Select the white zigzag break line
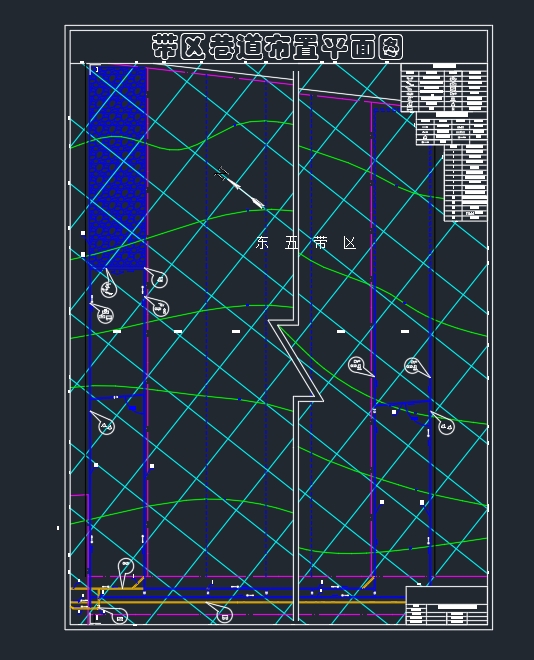 click(296, 345)
